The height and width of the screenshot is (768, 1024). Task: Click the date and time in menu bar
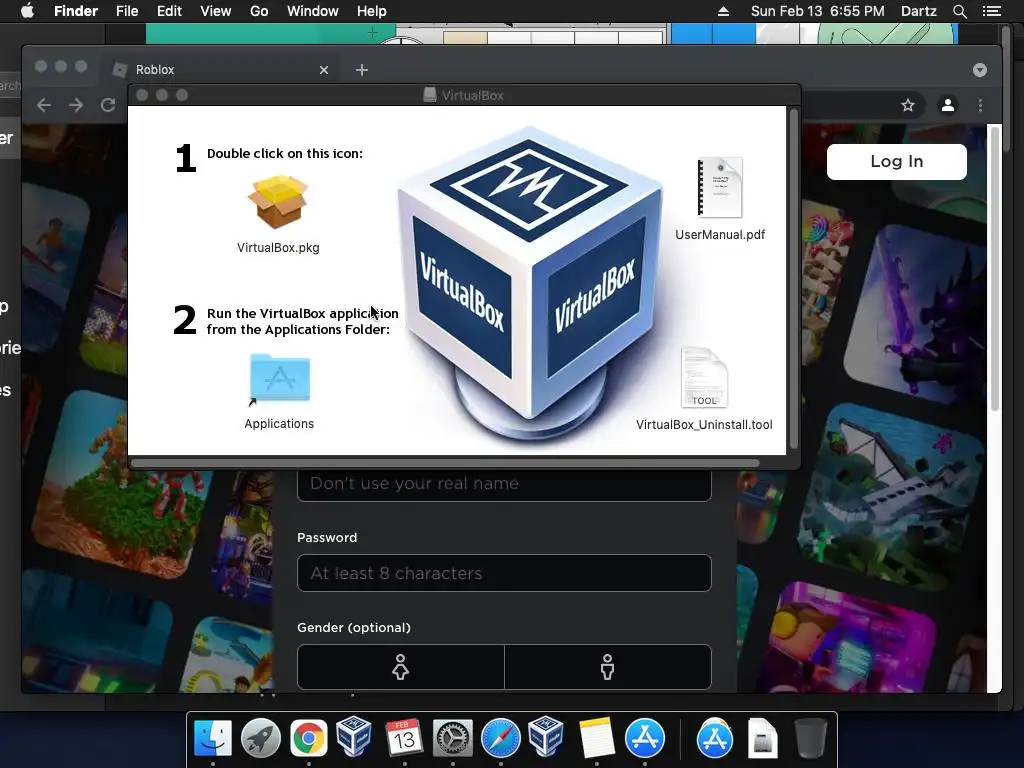818,11
